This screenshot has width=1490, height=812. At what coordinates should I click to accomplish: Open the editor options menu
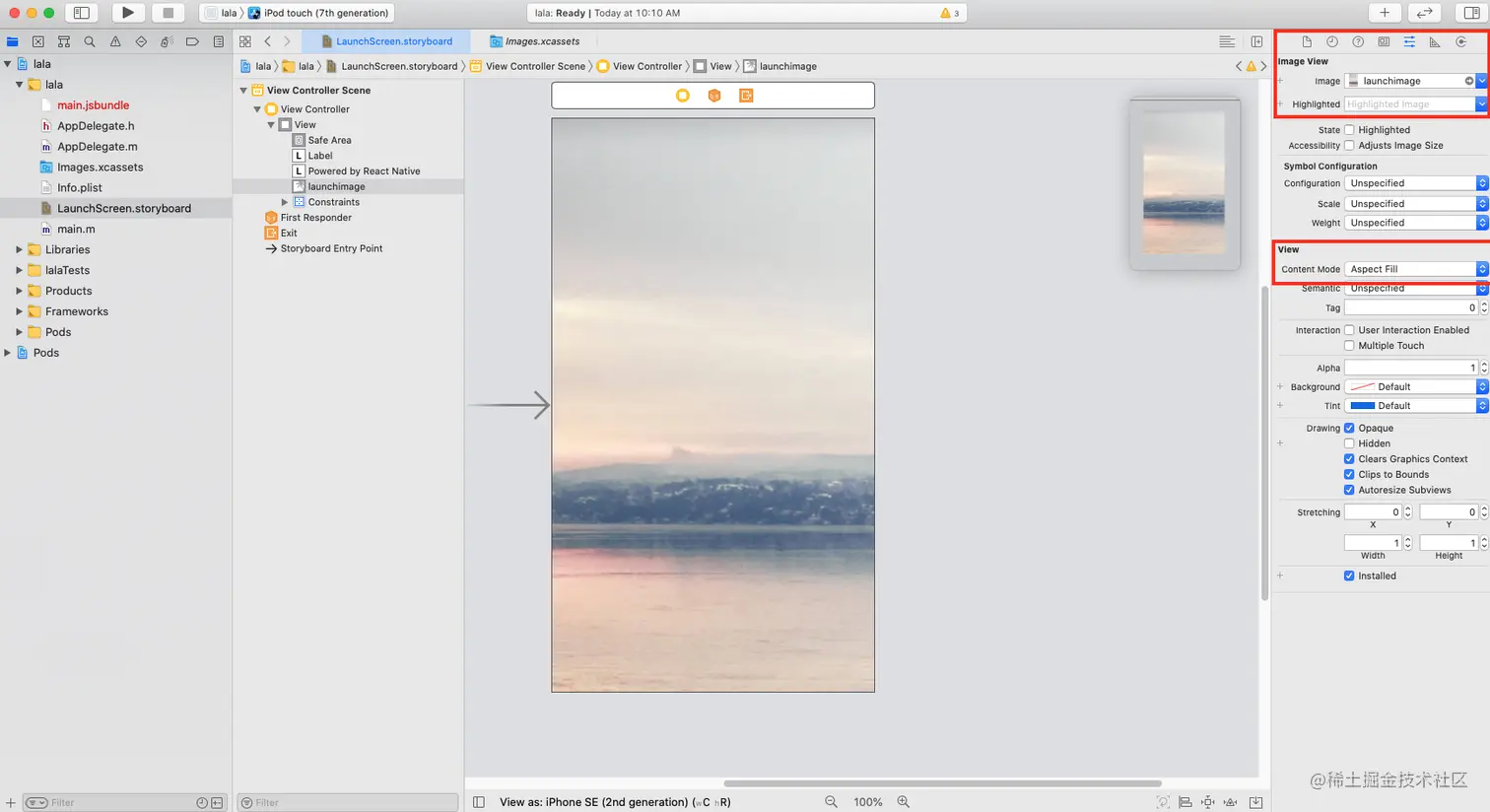[1227, 41]
